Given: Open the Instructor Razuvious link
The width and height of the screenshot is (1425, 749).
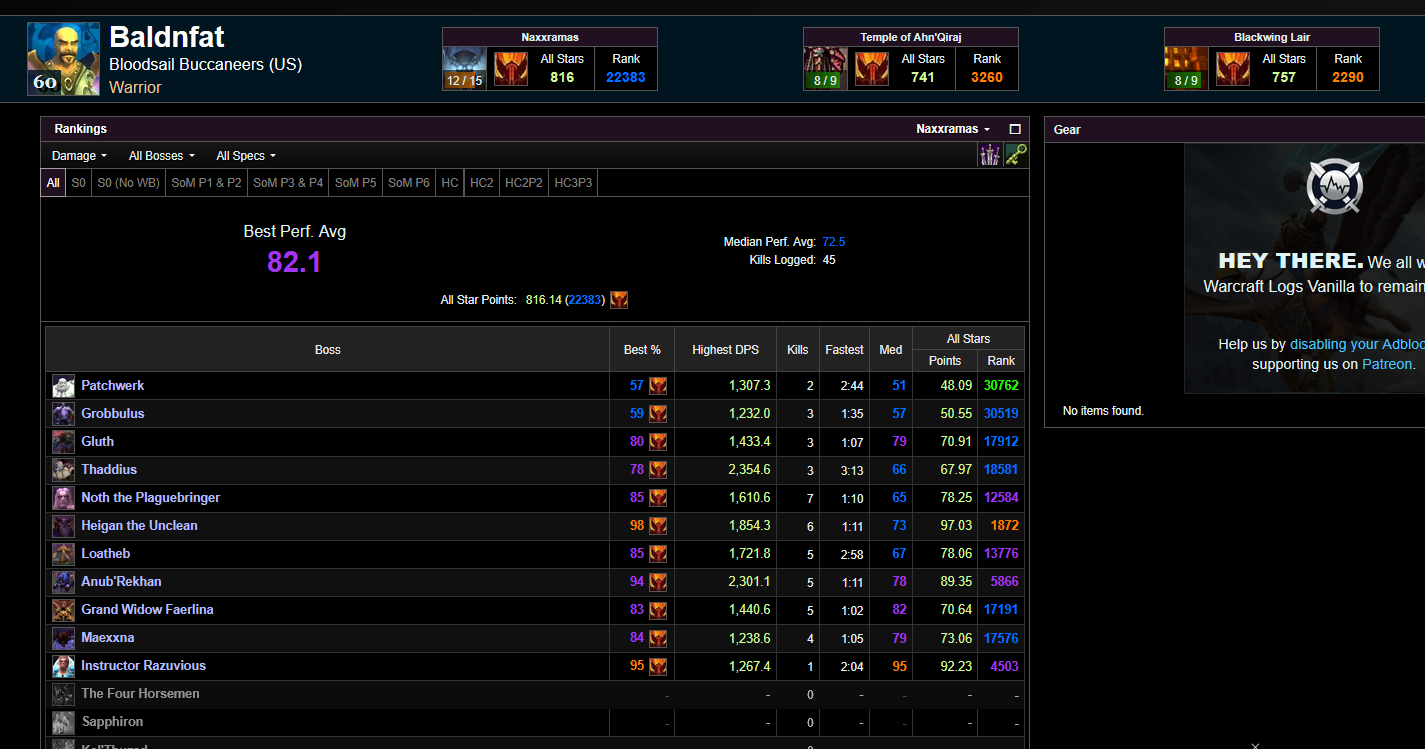Looking at the screenshot, I should 143,666.
